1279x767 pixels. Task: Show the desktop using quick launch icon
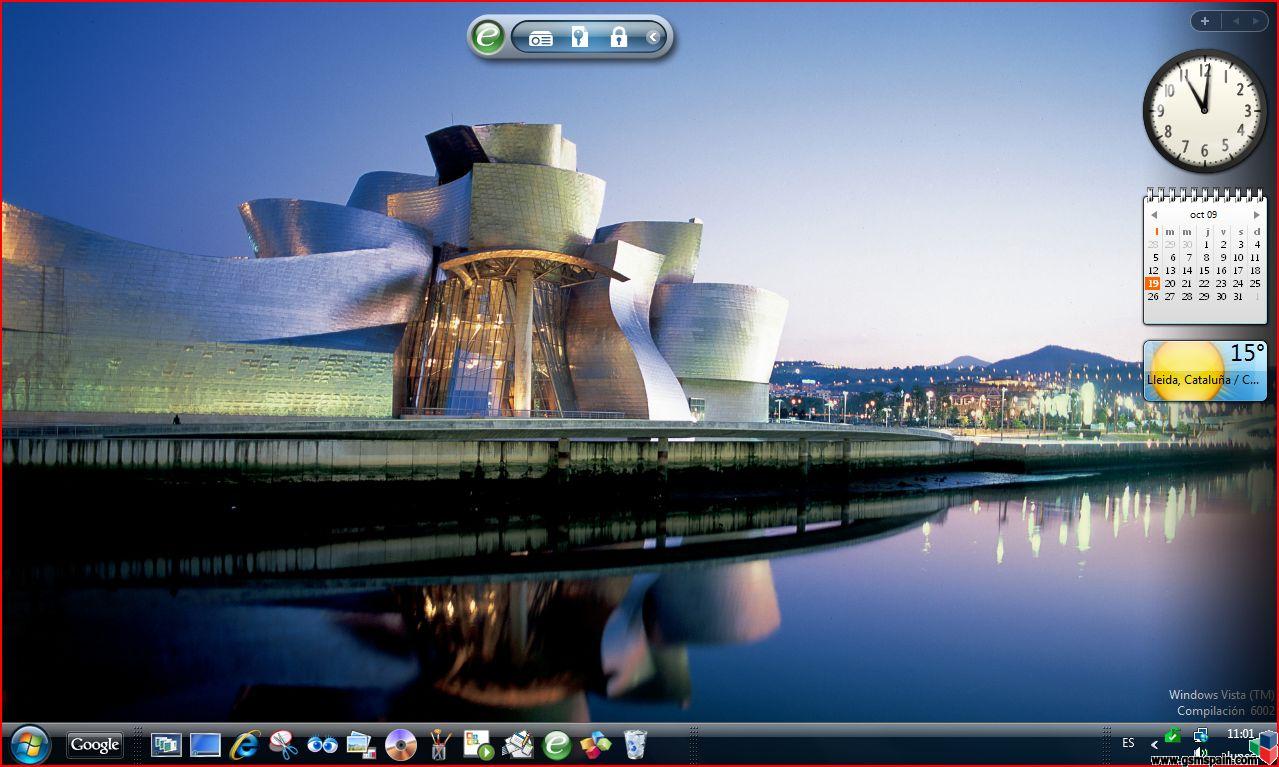click(205, 745)
